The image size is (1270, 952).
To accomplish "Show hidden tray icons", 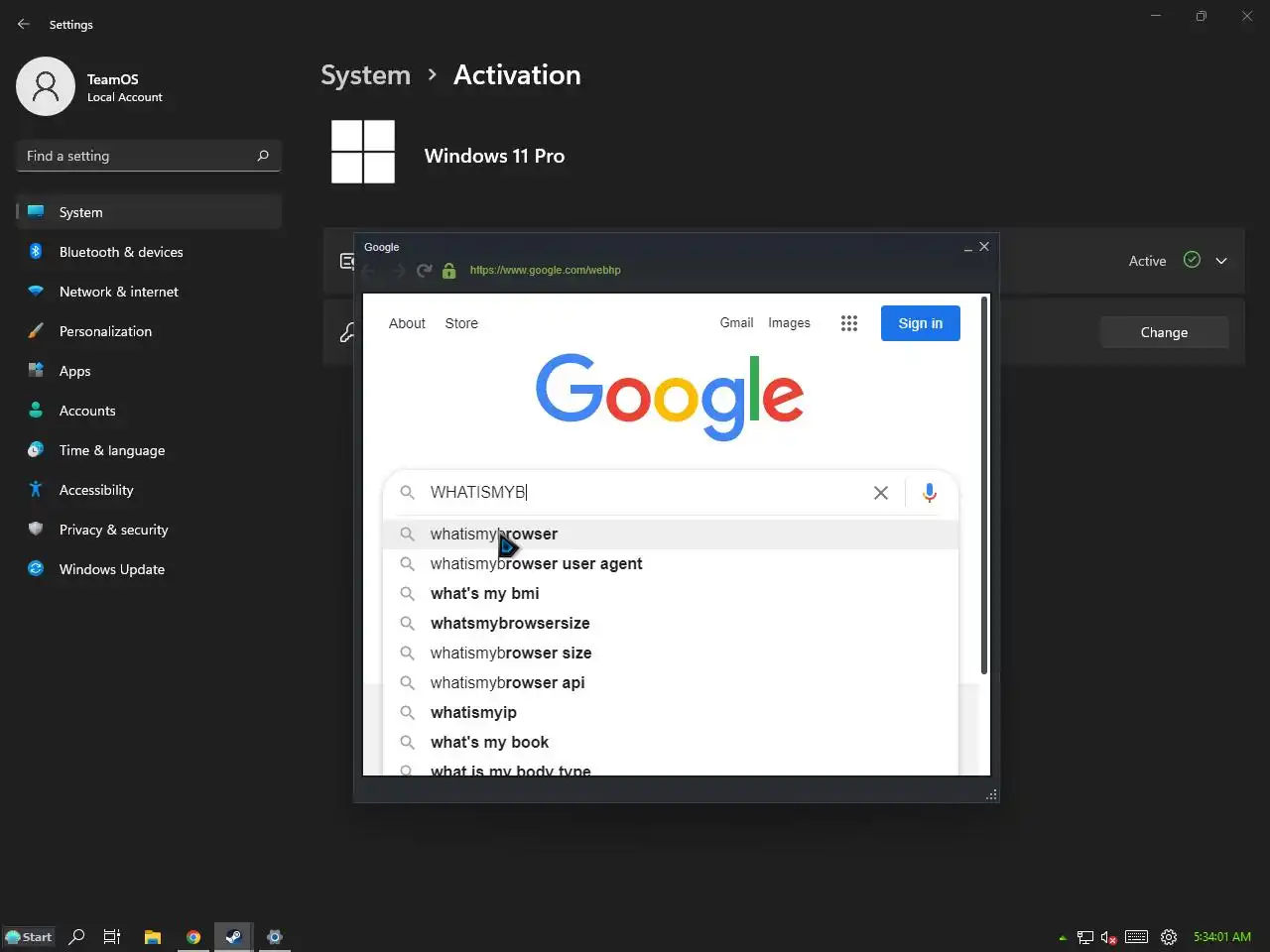I will click(1063, 937).
